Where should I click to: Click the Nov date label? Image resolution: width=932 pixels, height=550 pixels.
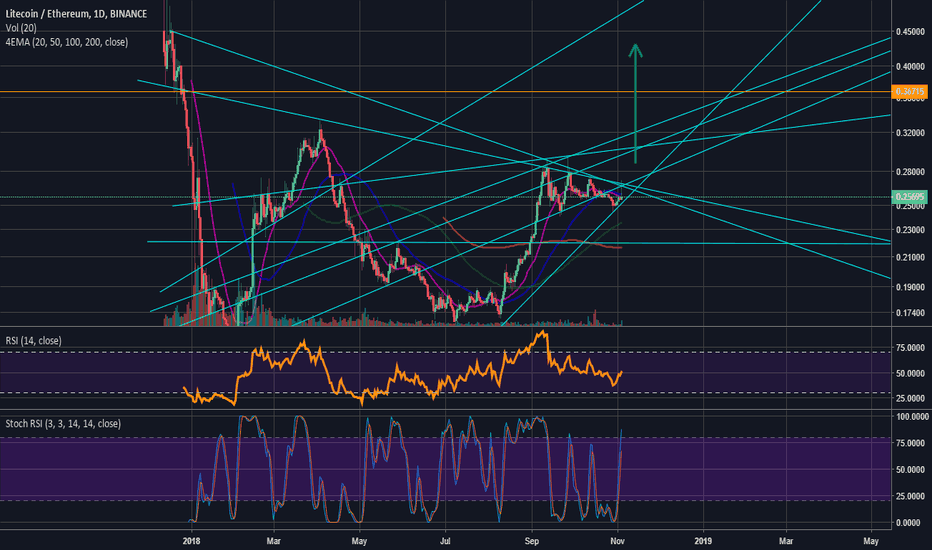pyautogui.click(x=618, y=541)
